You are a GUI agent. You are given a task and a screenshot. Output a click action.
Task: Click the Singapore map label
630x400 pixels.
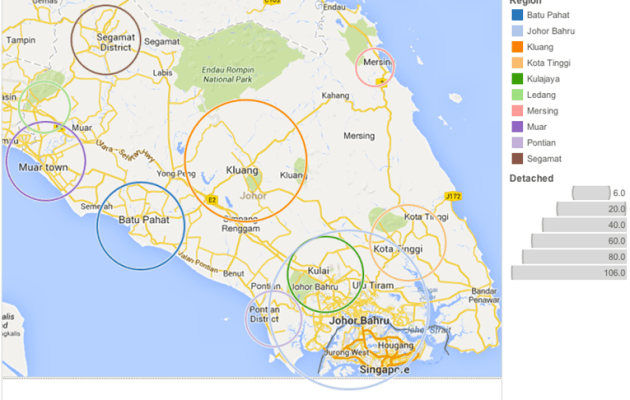coord(385,369)
